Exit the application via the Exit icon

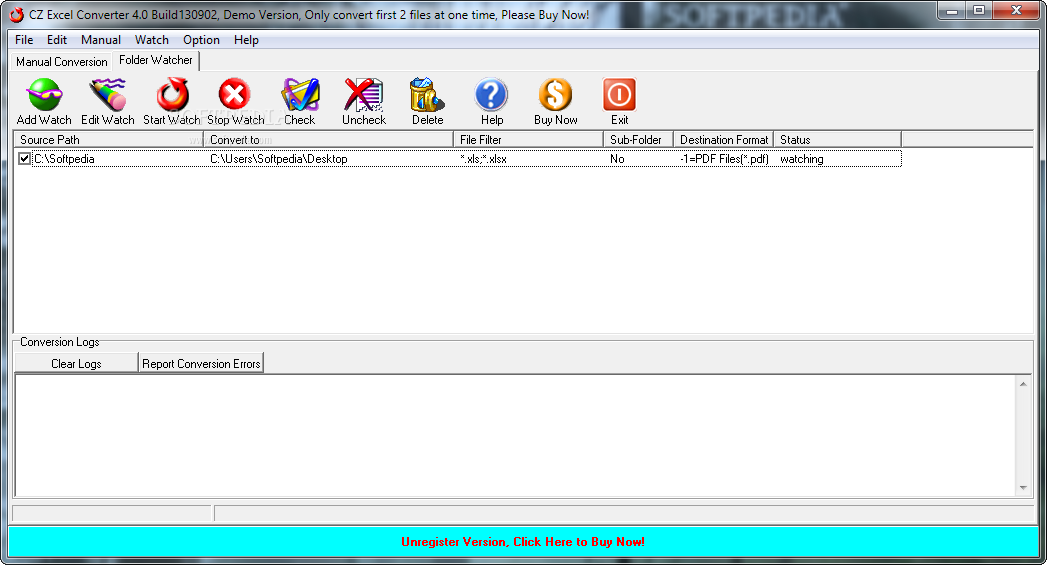click(x=619, y=95)
